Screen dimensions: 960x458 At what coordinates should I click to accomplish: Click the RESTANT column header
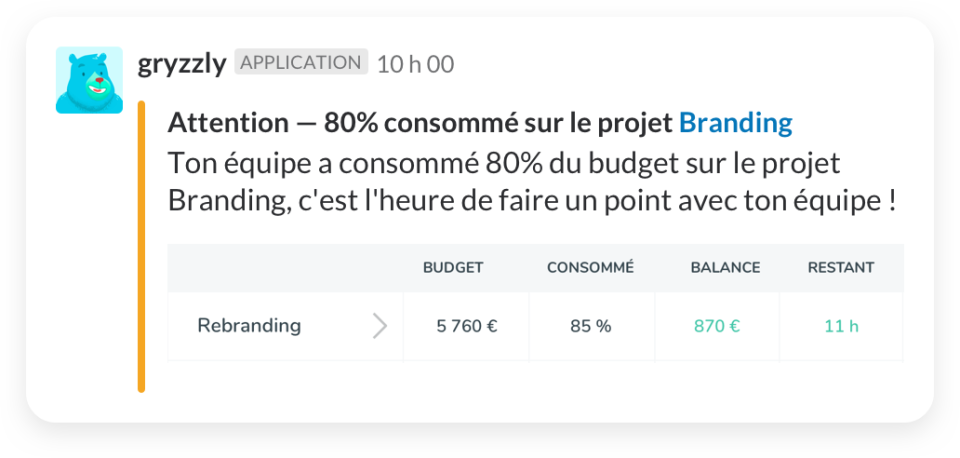pyautogui.click(x=841, y=268)
